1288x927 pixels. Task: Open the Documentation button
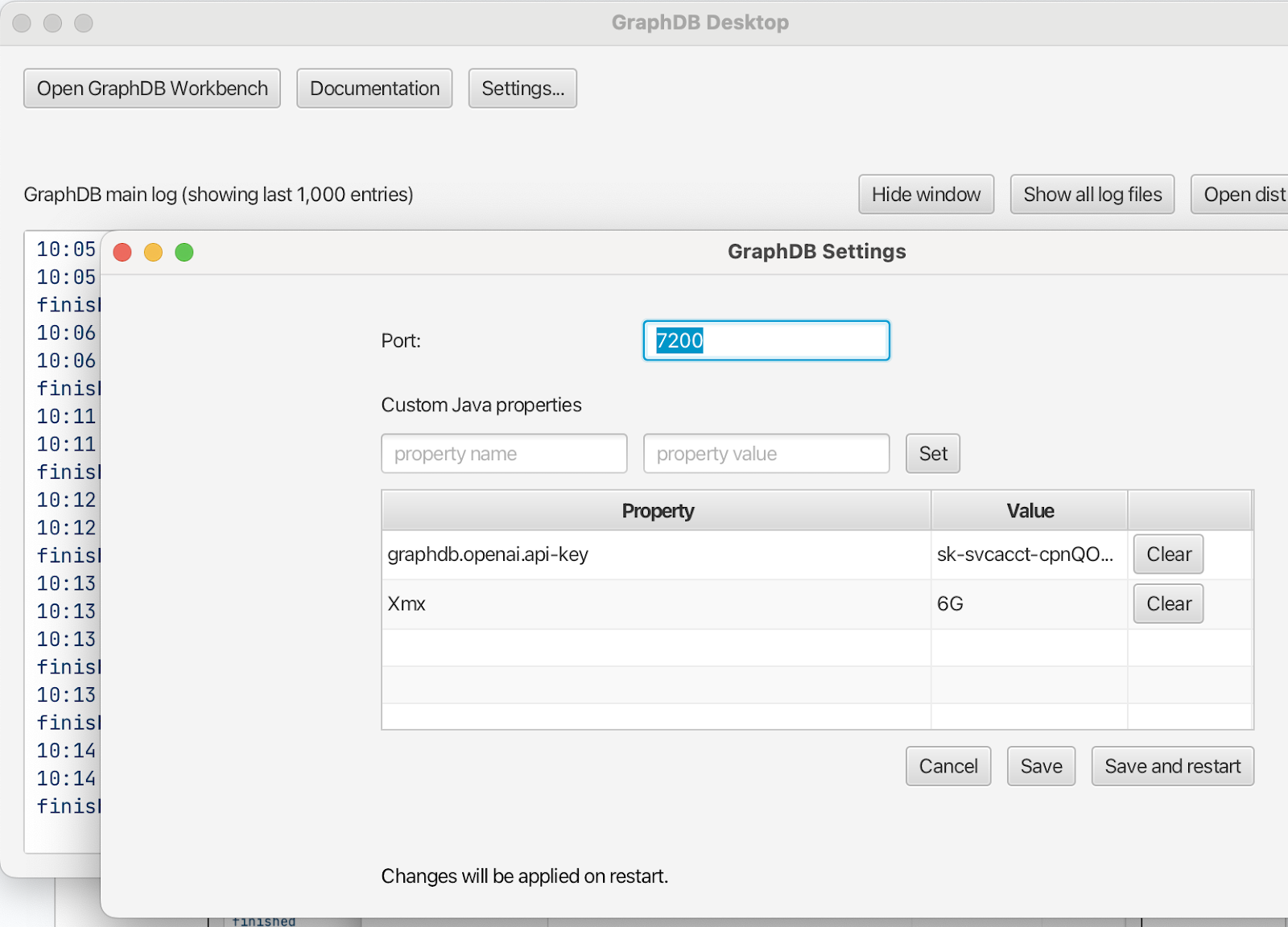click(374, 89)
